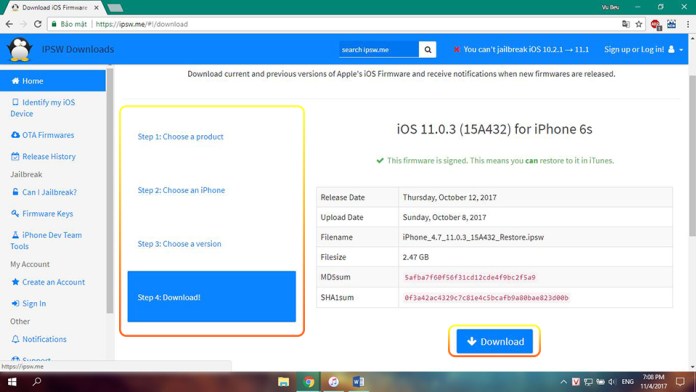Click the search magnifier button
This screenshot has width=696, height=392.
pyautogui.click(x=427, y=49)
